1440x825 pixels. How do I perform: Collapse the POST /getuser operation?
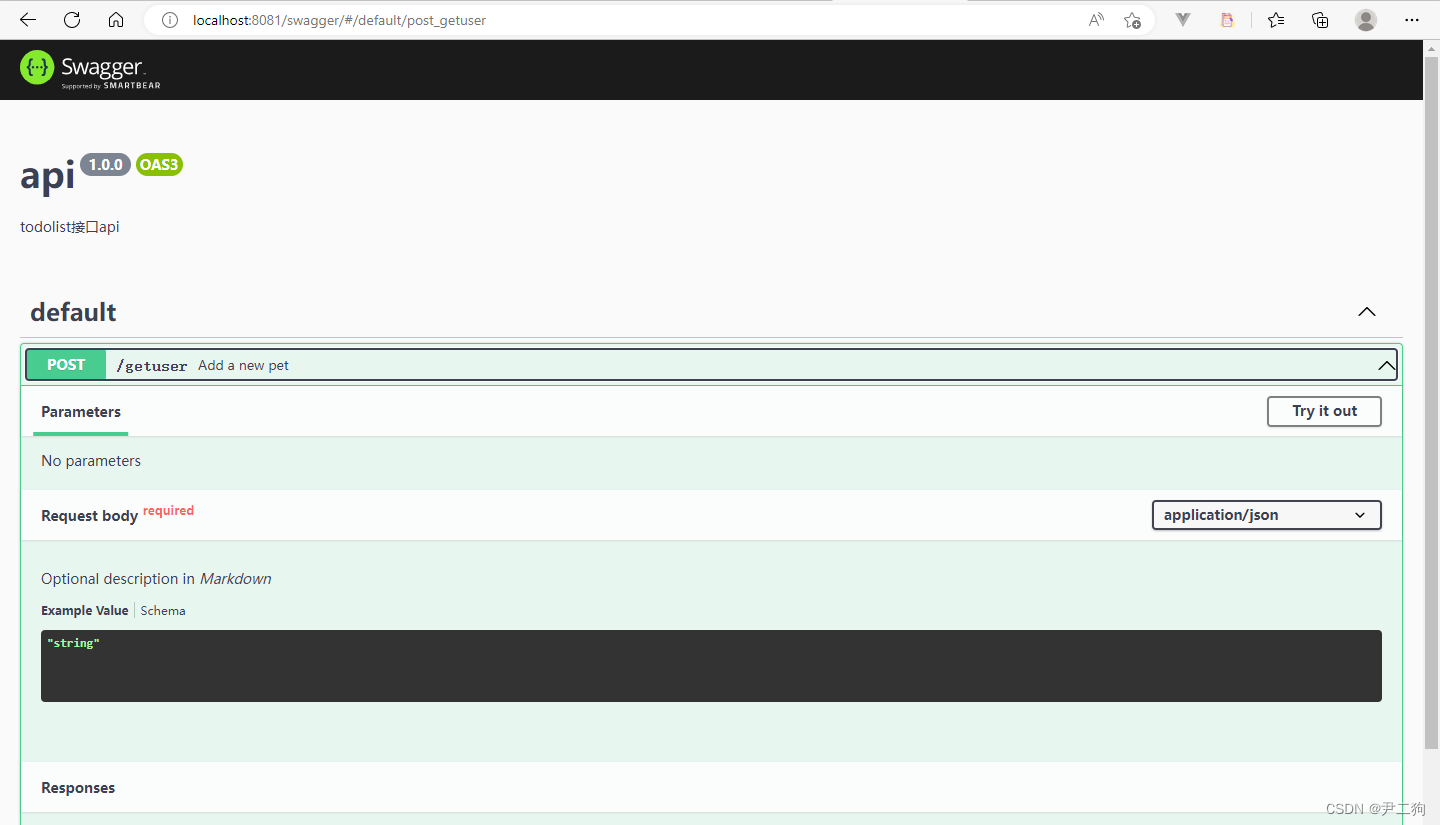point(1386,365)
